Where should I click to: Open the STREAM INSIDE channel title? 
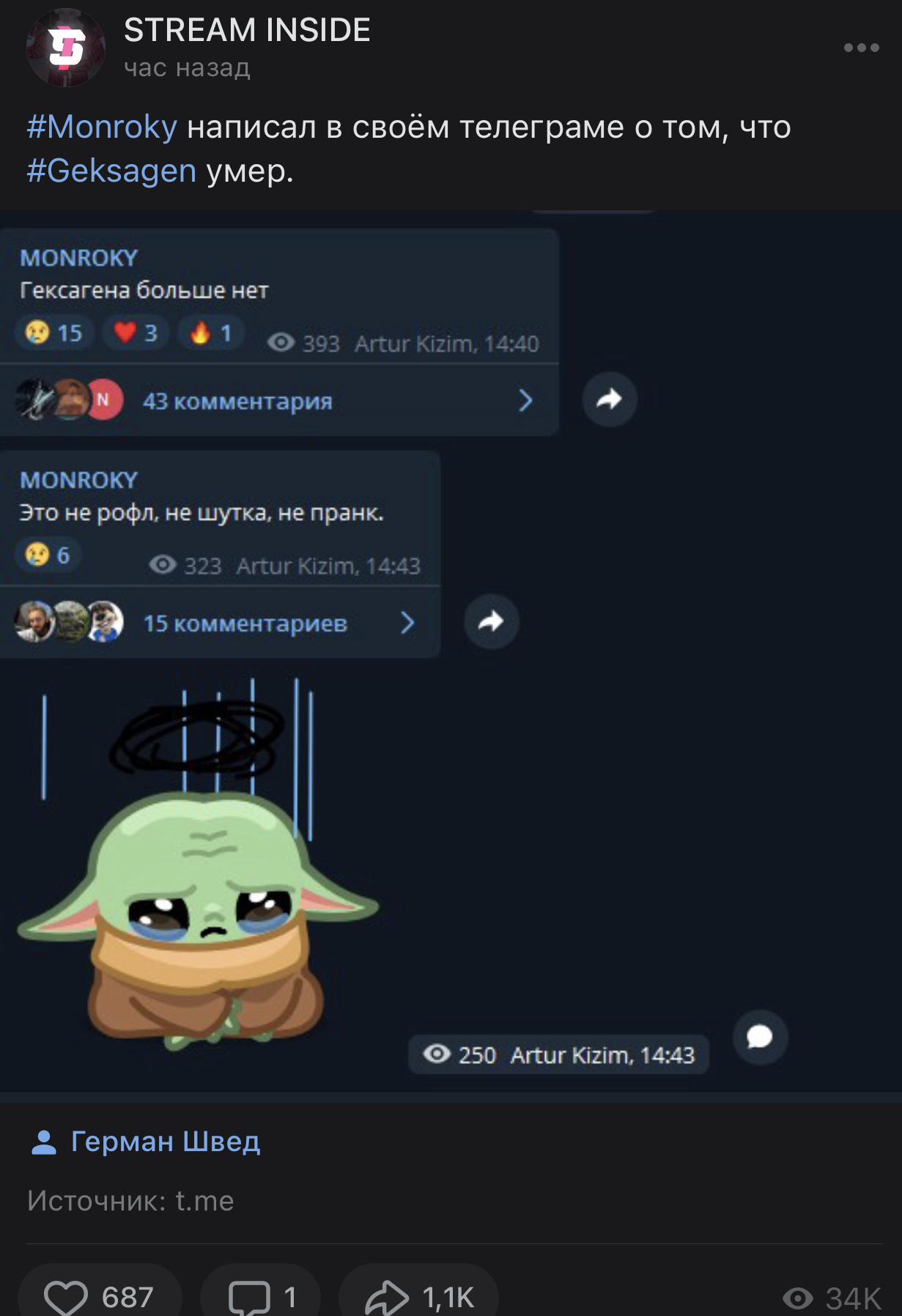[x=247, y=30]
